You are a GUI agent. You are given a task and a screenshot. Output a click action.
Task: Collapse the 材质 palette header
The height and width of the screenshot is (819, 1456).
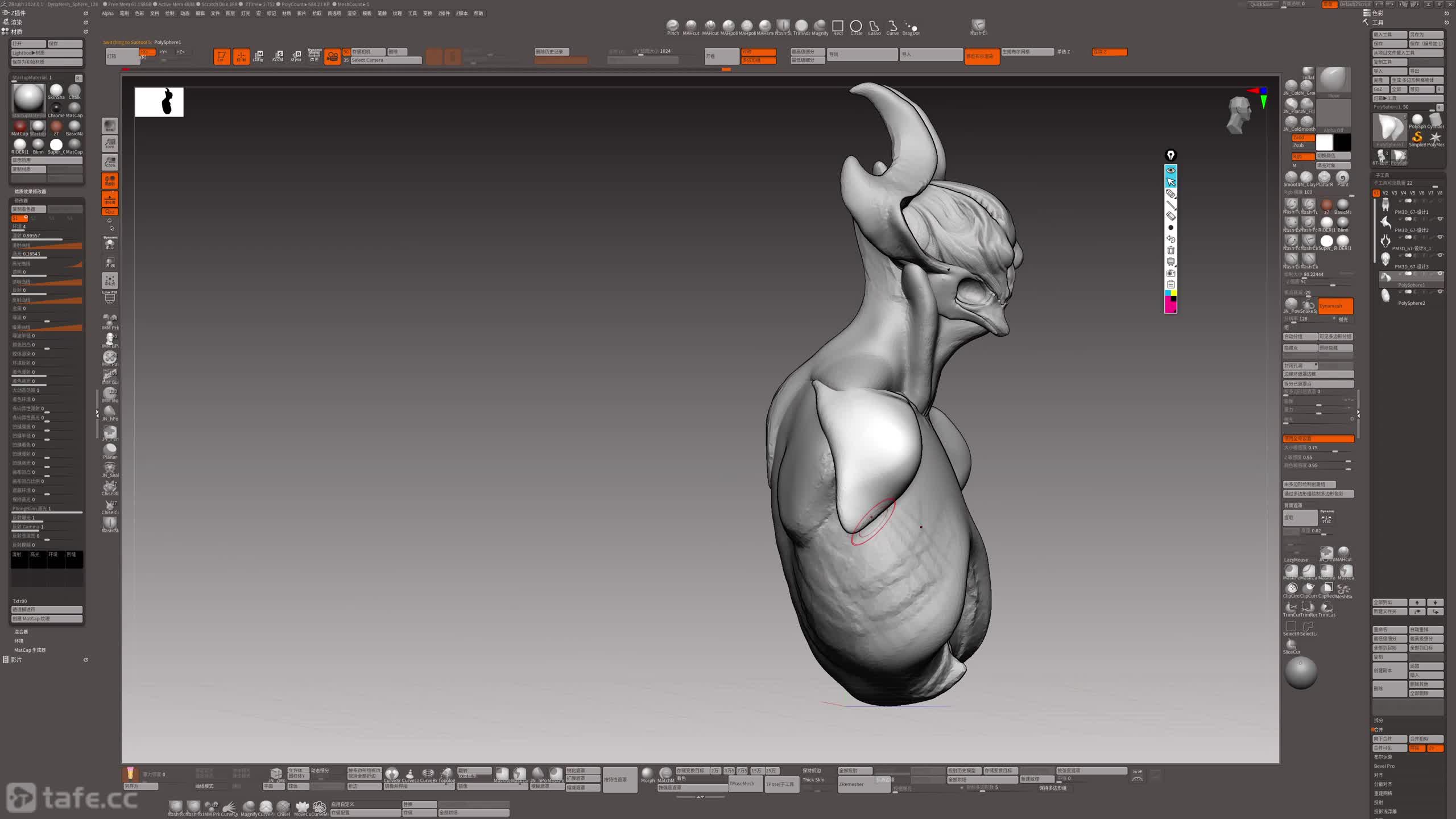pyautogui.click(x=16, y=31)
